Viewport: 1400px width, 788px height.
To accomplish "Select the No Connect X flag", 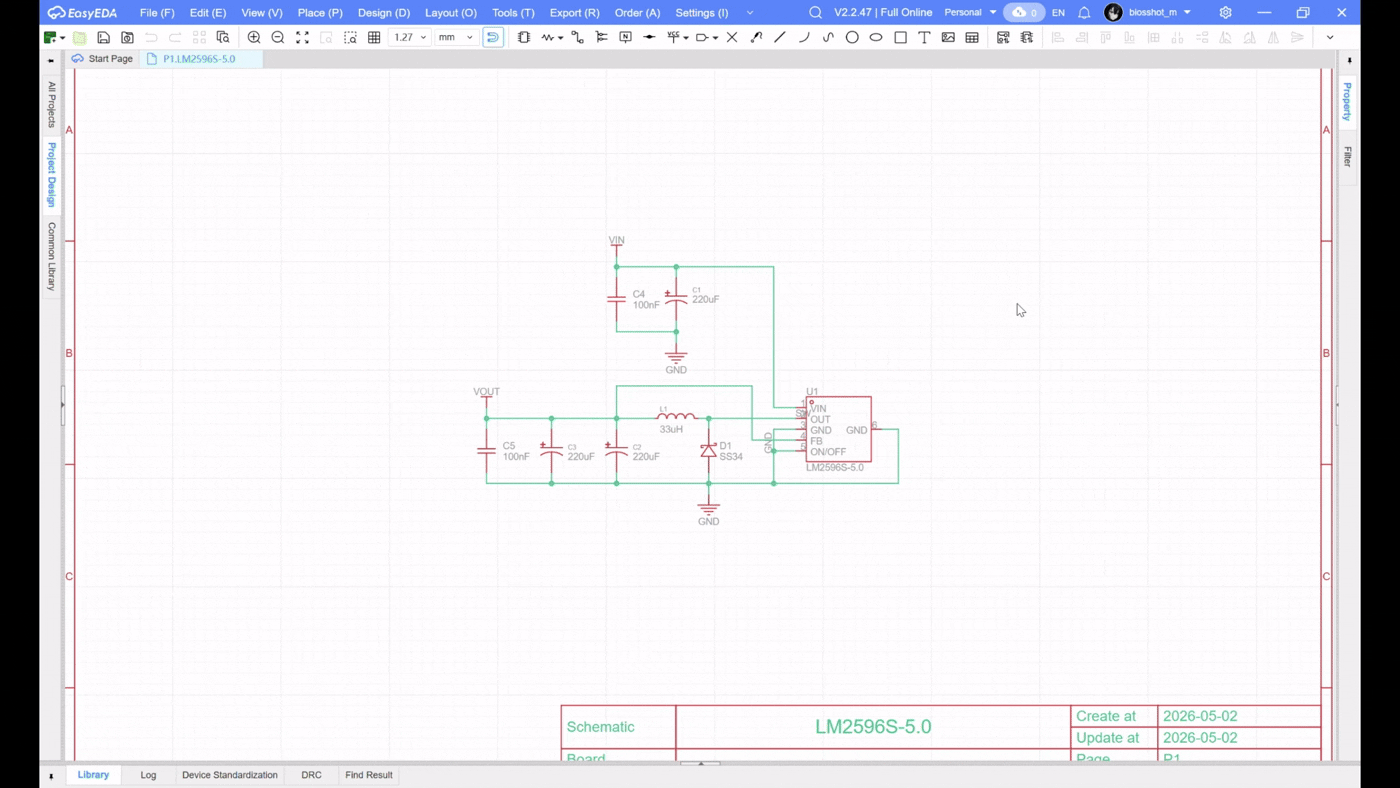I will [732, 37].
